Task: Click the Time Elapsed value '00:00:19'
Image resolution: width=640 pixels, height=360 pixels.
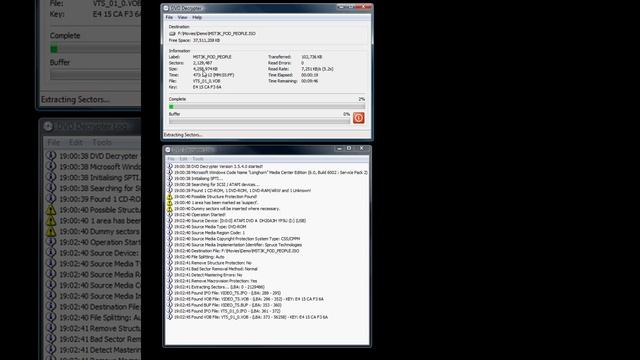Action: coord(309,75)
